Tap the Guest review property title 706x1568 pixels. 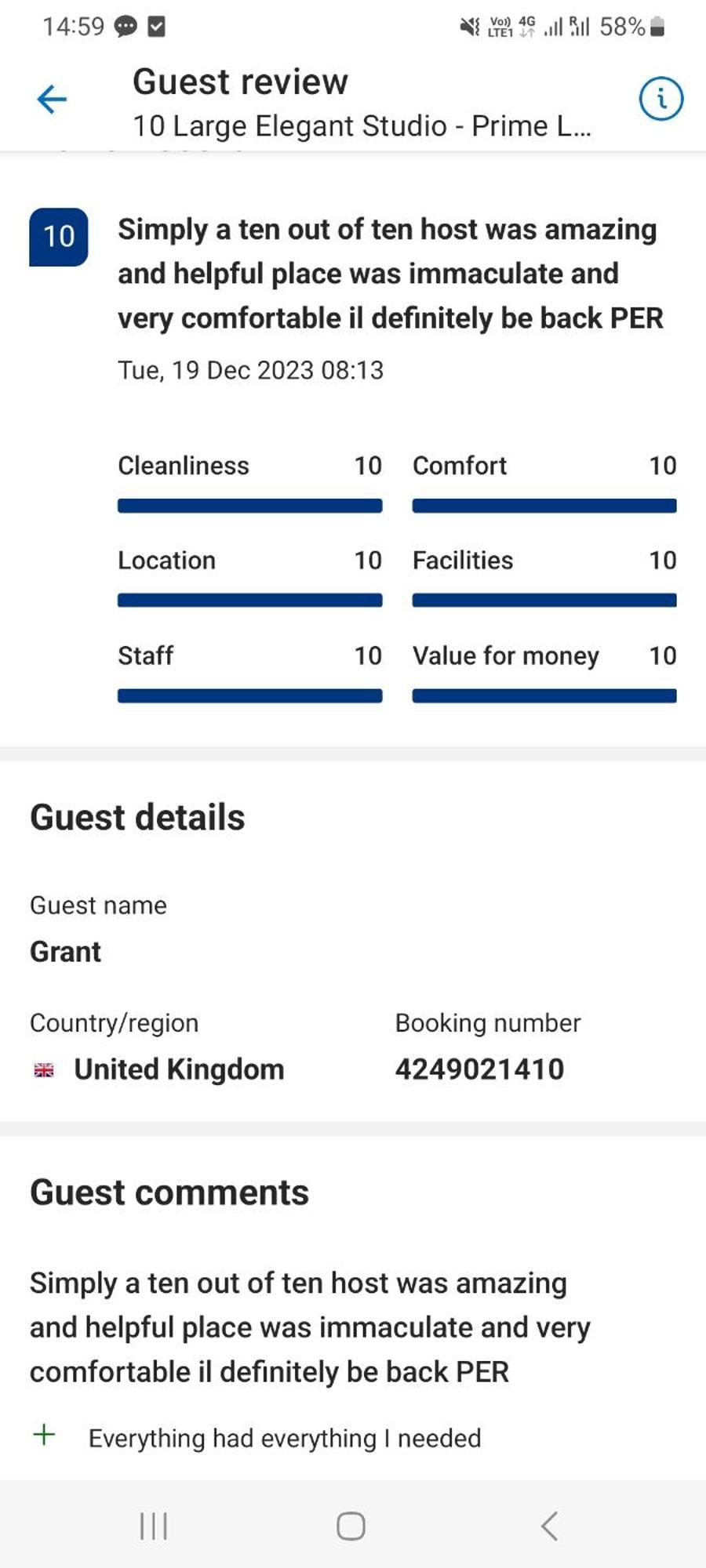(x=362, y=126)
